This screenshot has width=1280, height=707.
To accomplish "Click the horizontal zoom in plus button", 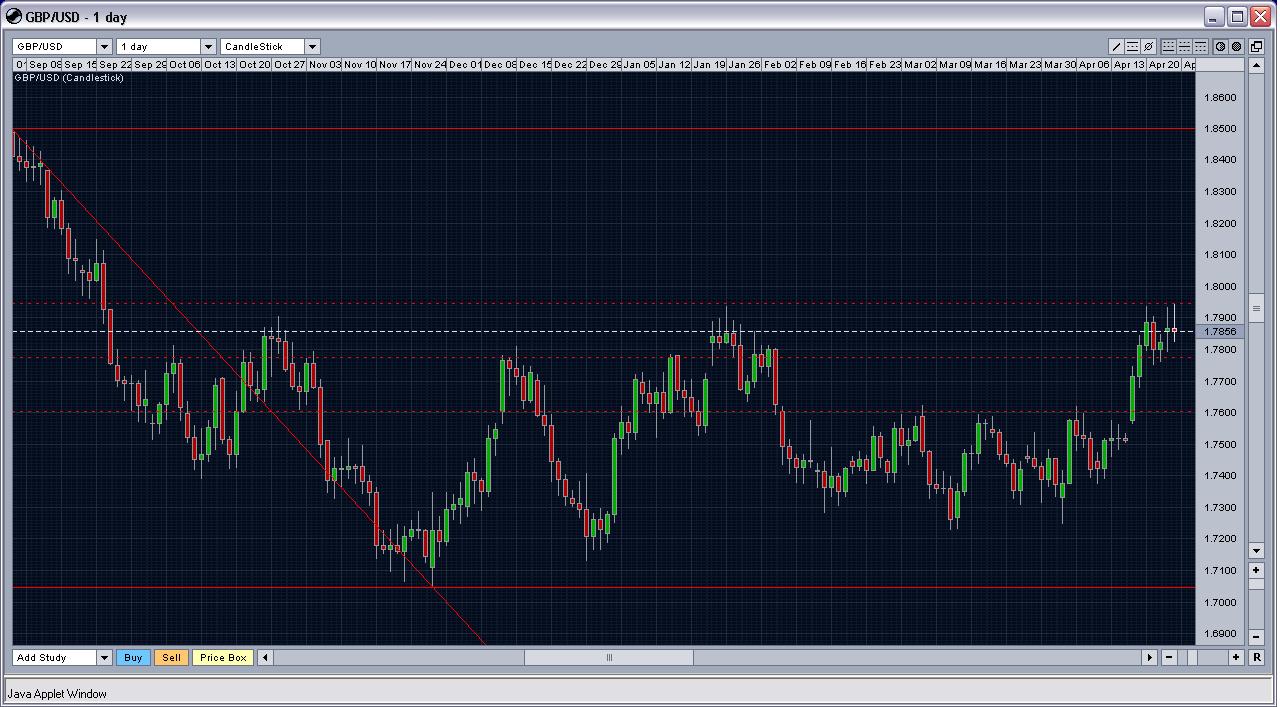I will click(x=1236, y=657).
